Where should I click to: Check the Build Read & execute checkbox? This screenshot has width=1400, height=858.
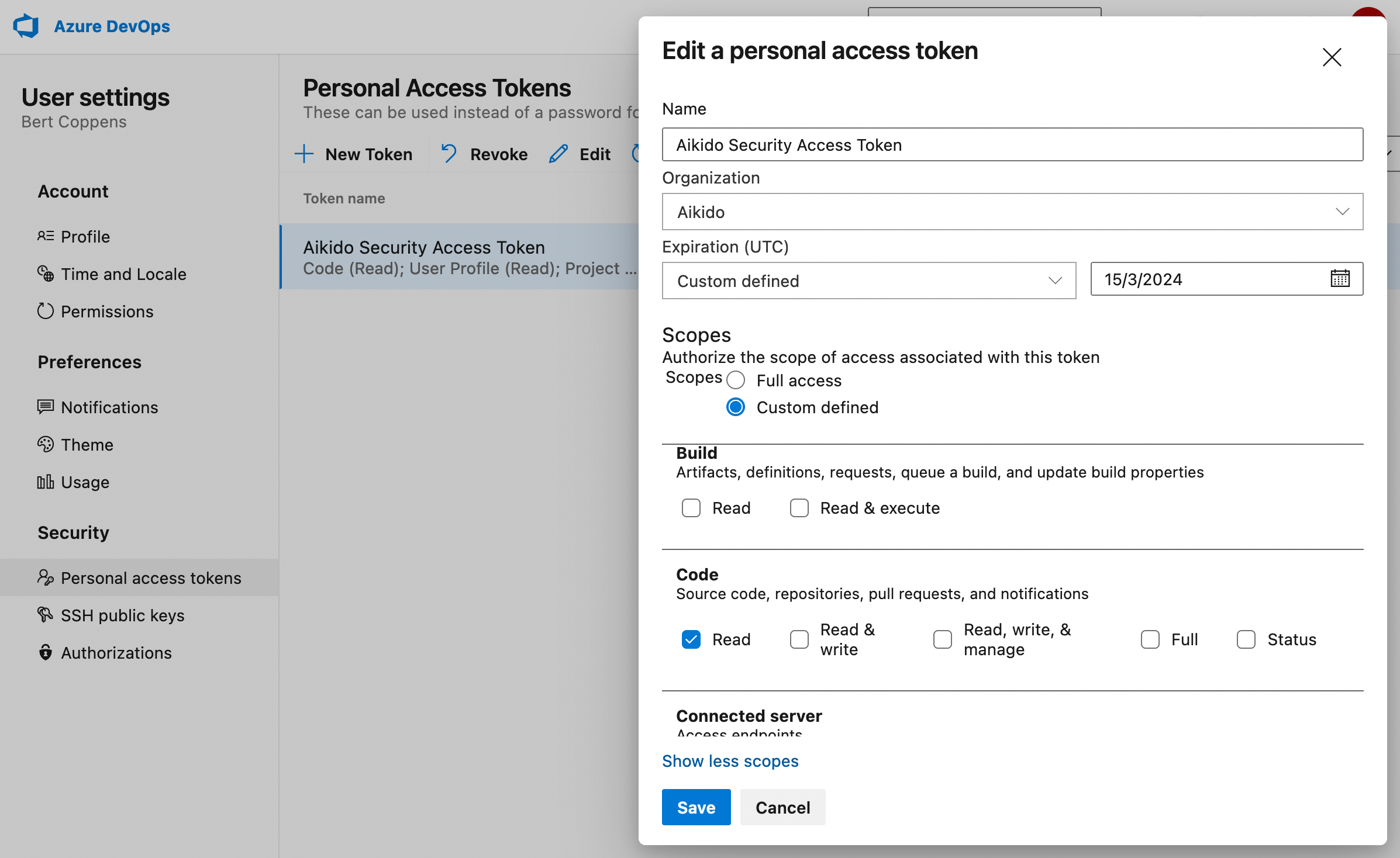click(799, 508)
